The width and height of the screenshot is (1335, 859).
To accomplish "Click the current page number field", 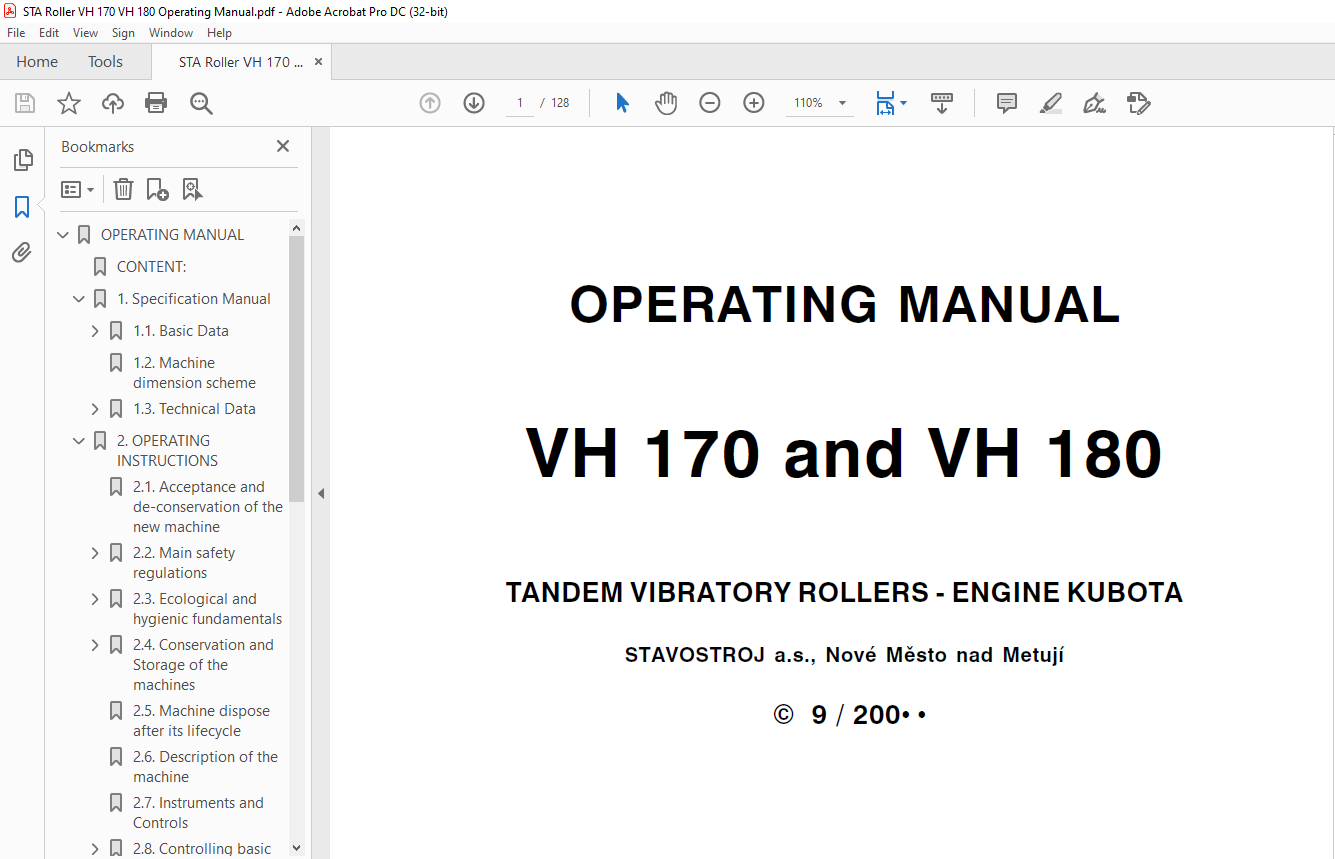I will (x=520, y=103).
